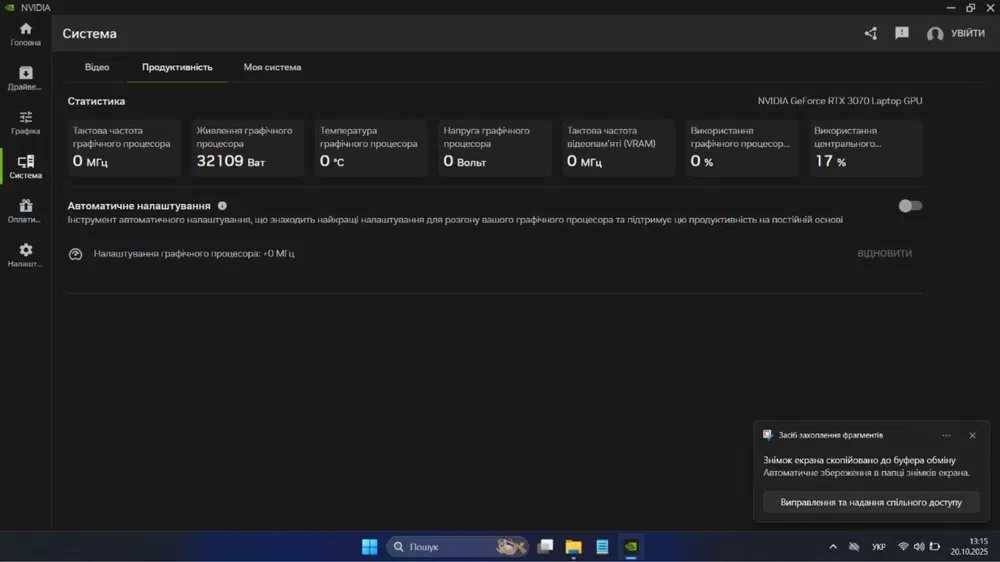This screenshot has width=1000, height=562.
Task: Click the 32109 Ват power card
Action: (247, 147)
